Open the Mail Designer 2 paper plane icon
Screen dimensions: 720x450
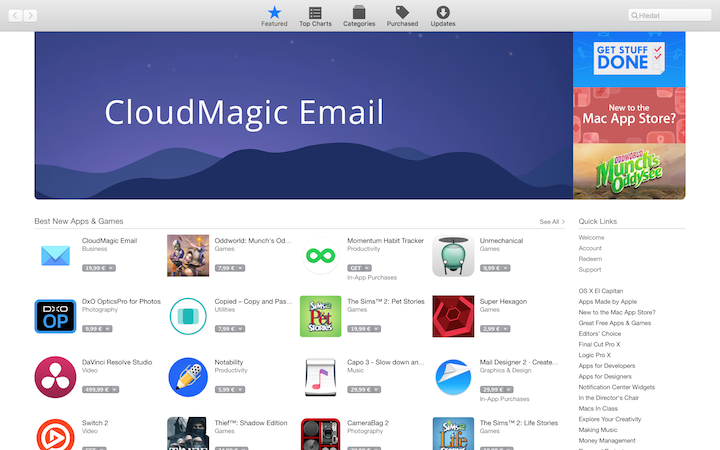(x=453, y=377)
